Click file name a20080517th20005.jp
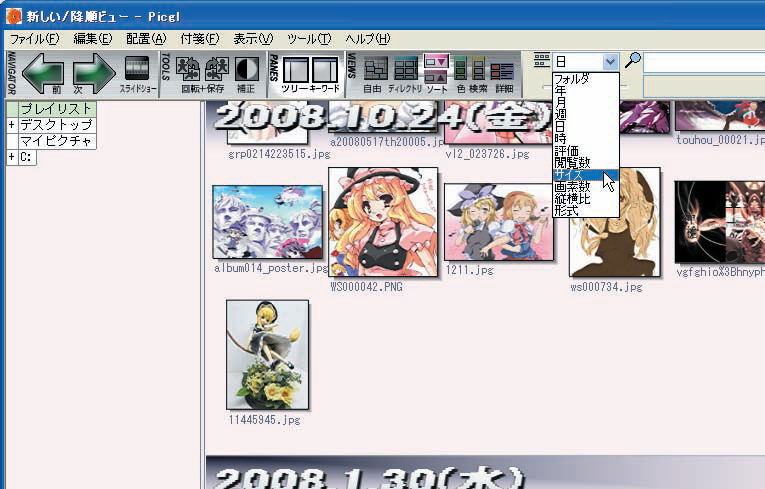Viewport: 765px width, 489px height. pyautogui.click(x=387, y=142)
